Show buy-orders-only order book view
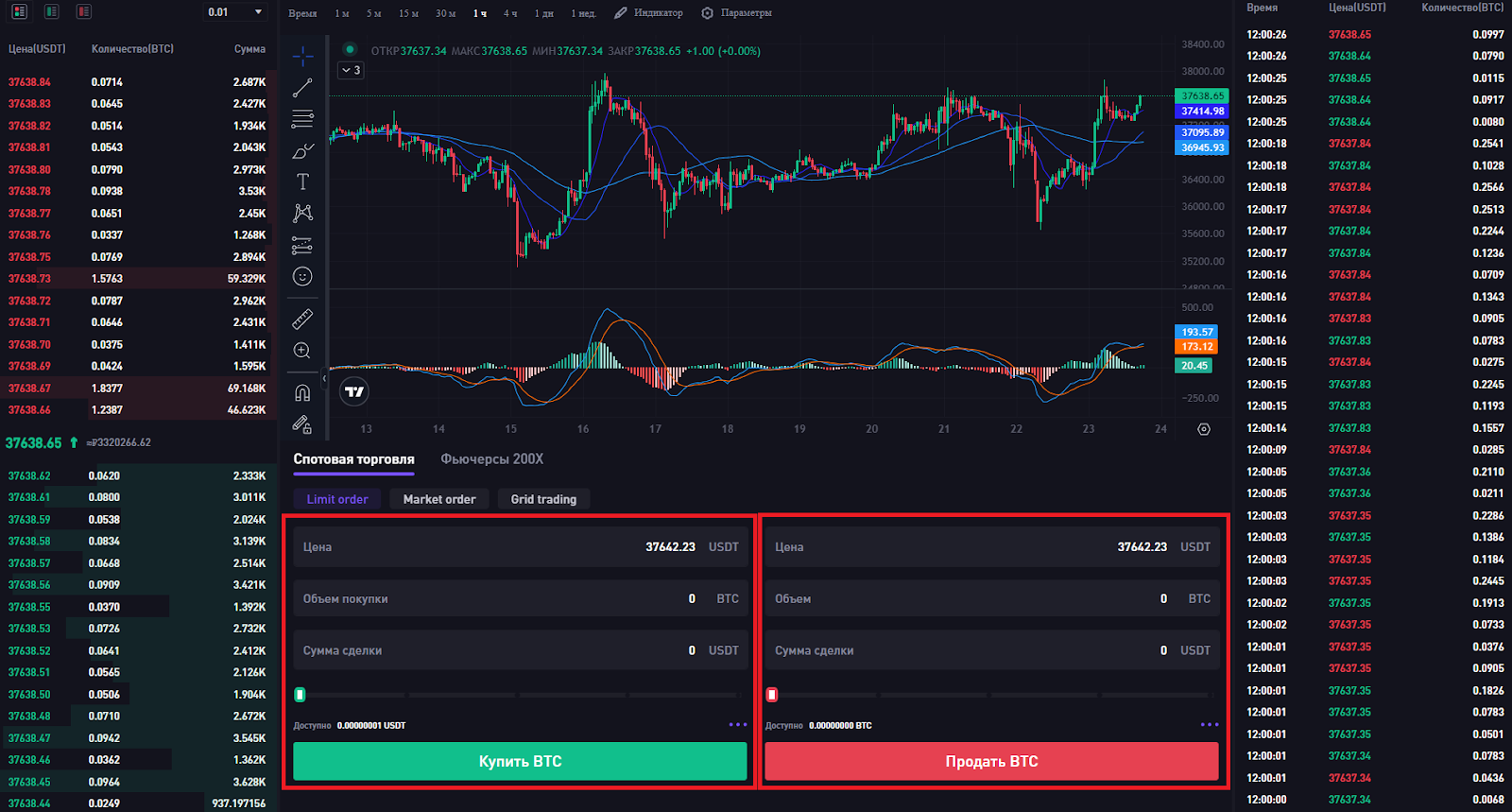 pos(52,11)
